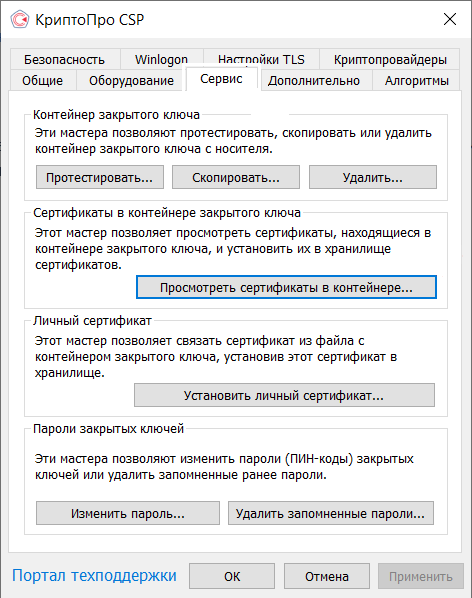This screenshot has height=598, width=472.
Task: Cancel the dialog with Отмена button
Action: coord(327,576)
